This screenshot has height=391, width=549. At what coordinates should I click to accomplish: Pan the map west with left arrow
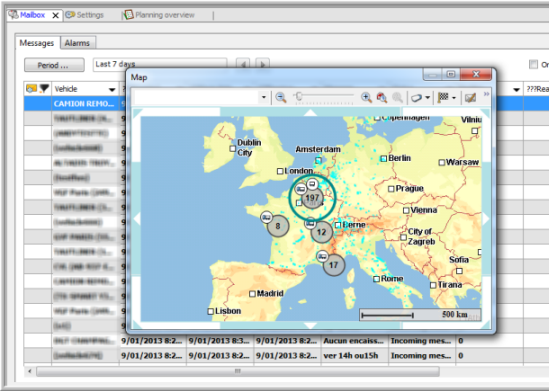[x=137, y=219]
